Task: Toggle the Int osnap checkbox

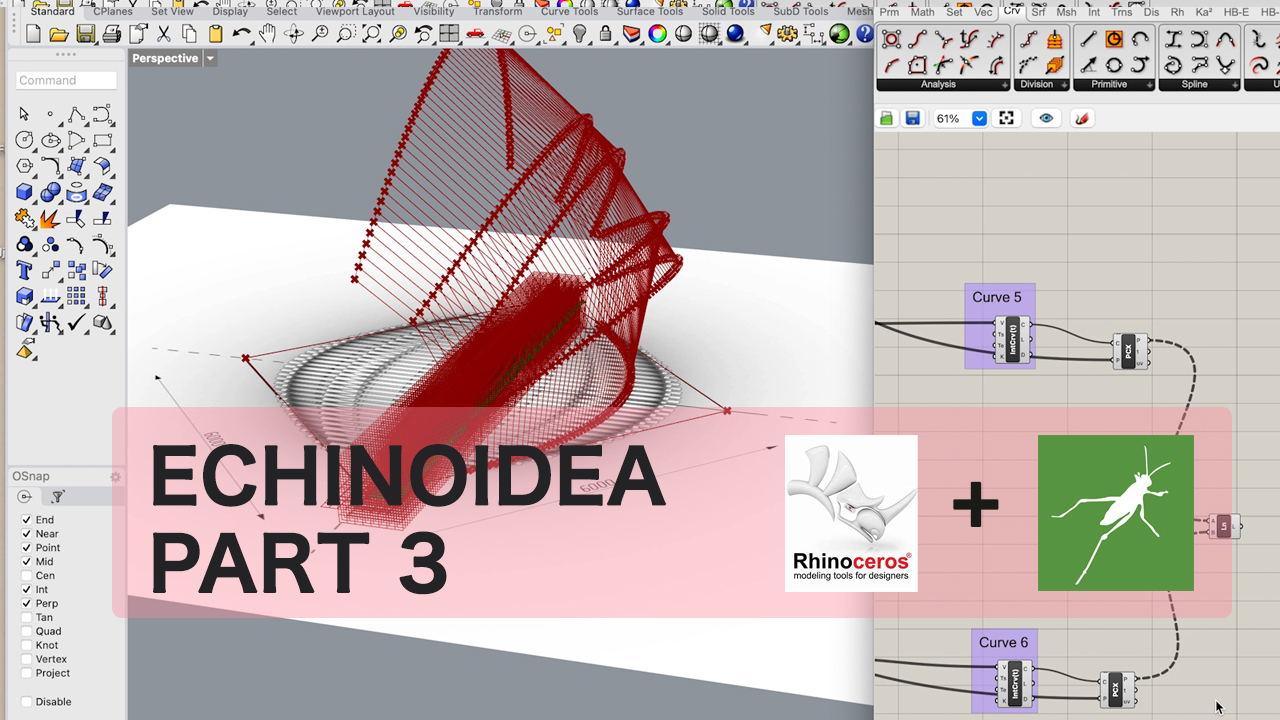Action: [x=27, y=590]
